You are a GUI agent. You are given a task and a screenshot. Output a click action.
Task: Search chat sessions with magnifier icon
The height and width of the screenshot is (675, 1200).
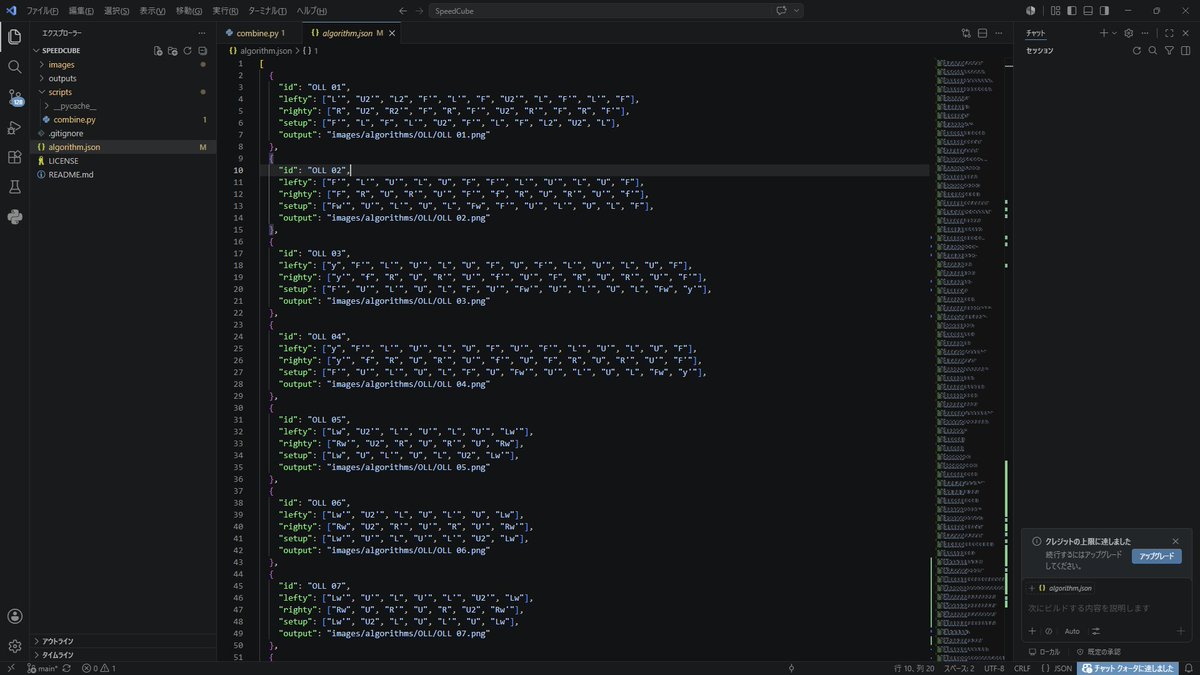[1153, 50]
